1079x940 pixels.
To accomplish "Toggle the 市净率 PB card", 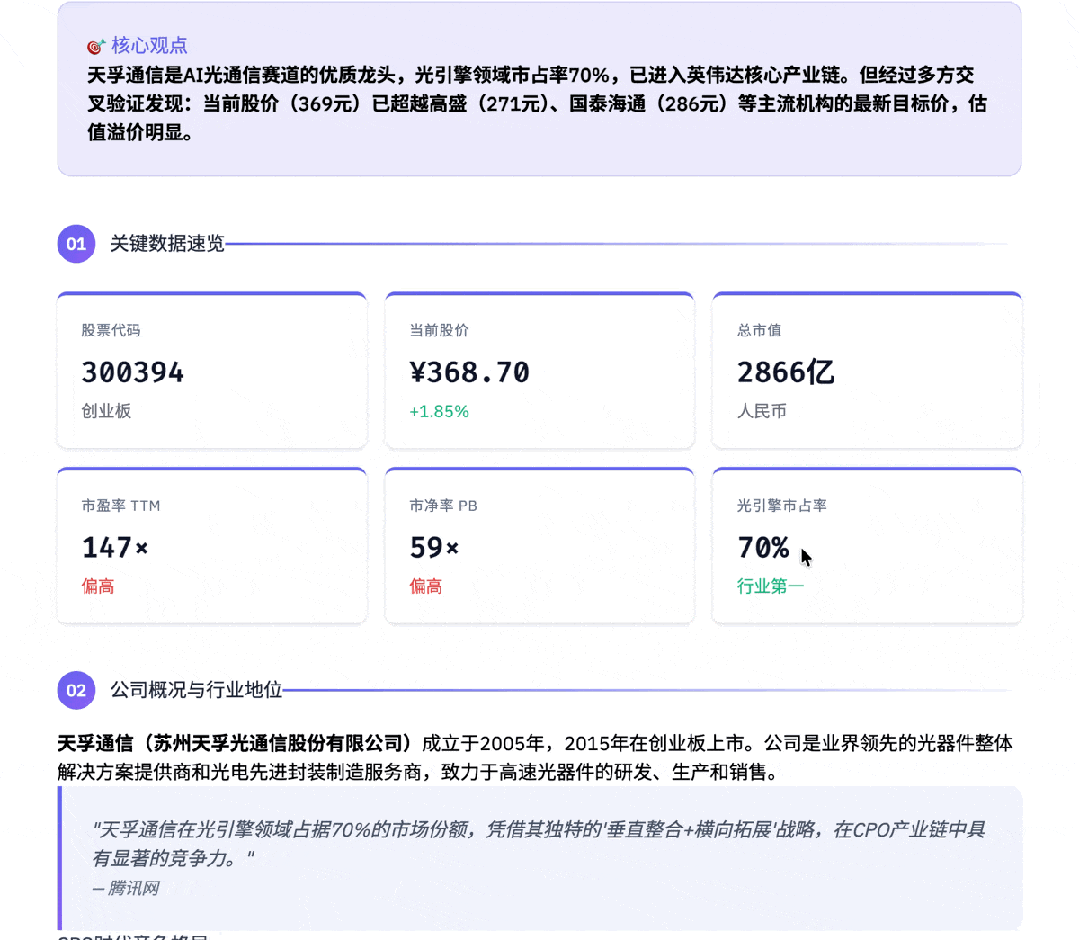I will (539, 545).
